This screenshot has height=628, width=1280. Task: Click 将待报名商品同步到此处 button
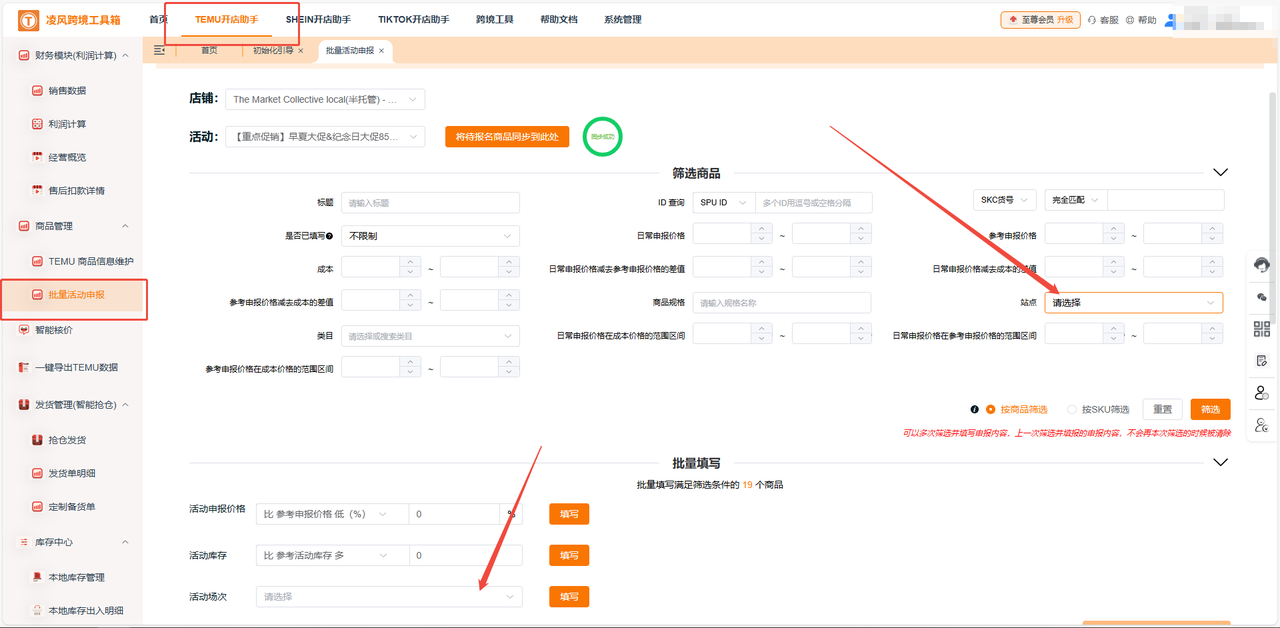506,135
